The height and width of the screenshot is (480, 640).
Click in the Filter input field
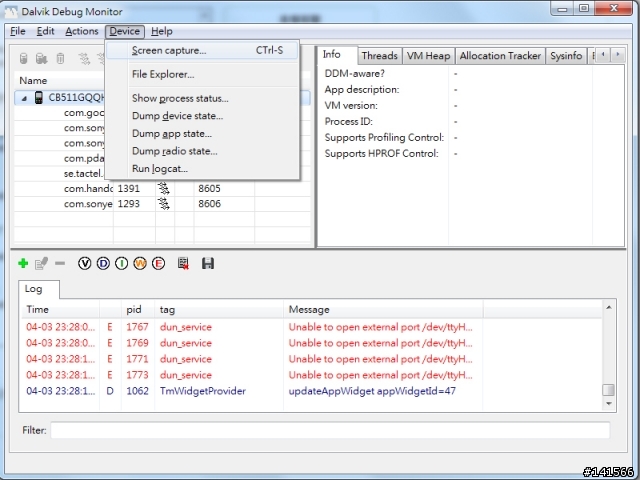(x=330, y=430)
